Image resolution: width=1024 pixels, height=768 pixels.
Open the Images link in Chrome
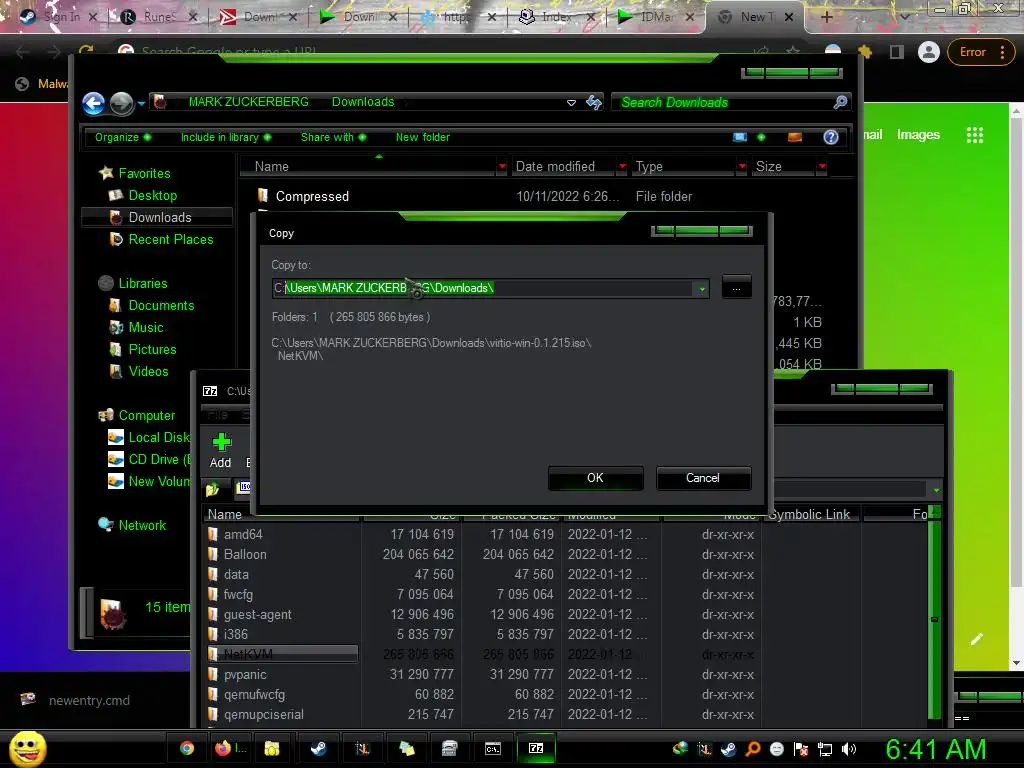tap(918, 135)
